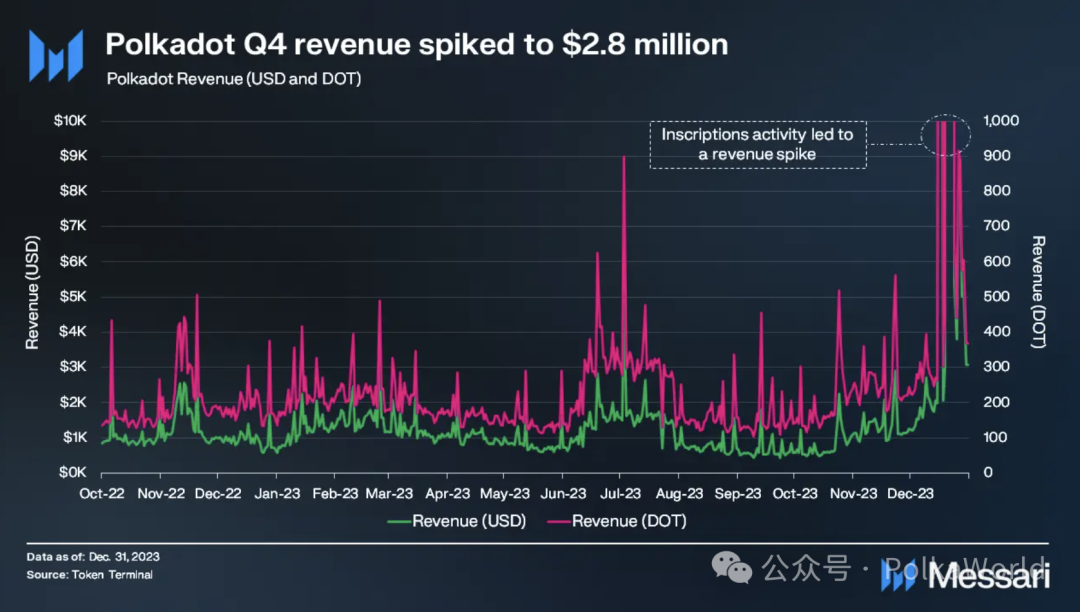
Task: Click the '400' right axis label
Action: click(x=997, y=332)
